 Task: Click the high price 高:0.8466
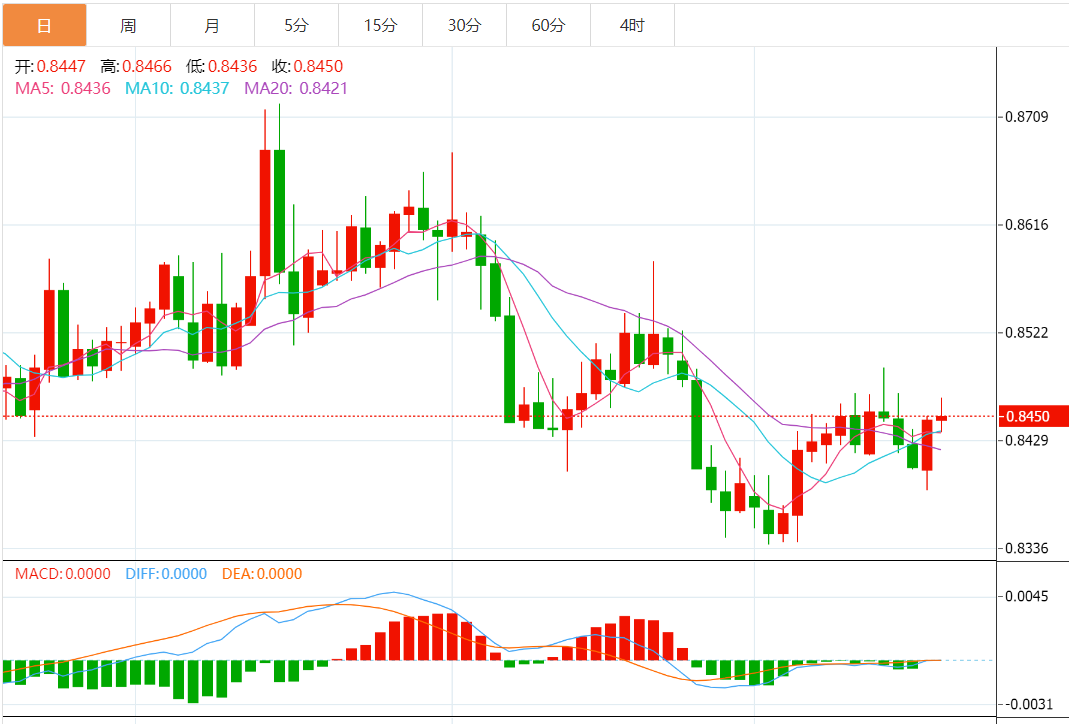point(136,66)
